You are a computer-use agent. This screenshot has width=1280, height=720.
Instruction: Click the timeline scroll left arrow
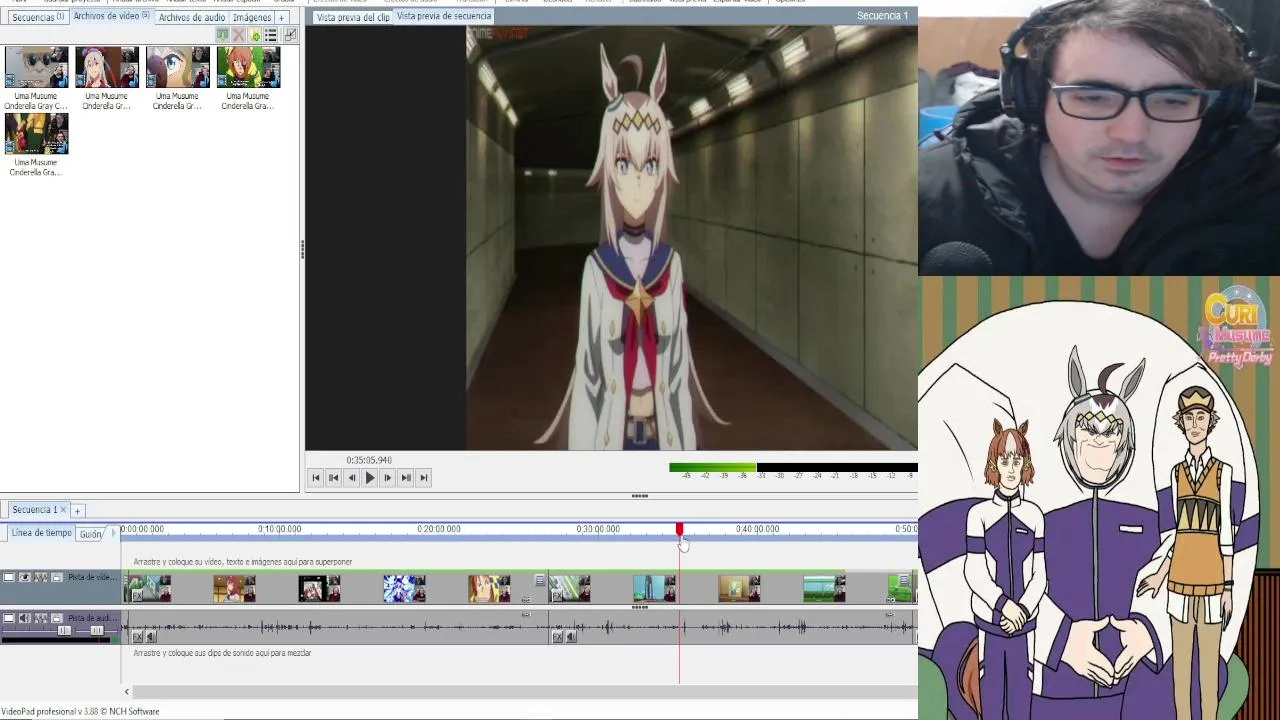point(126,692)
